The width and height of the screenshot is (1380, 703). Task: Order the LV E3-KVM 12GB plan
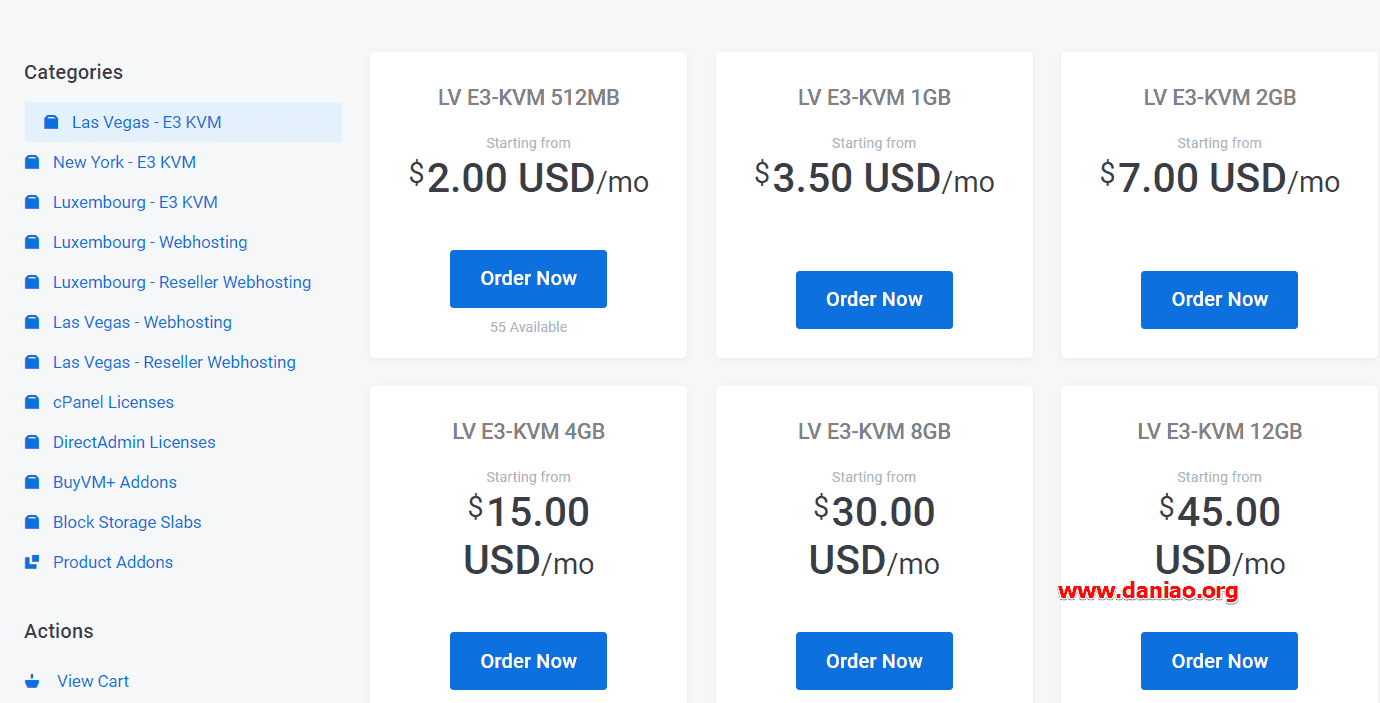[x=1219, y=661]
